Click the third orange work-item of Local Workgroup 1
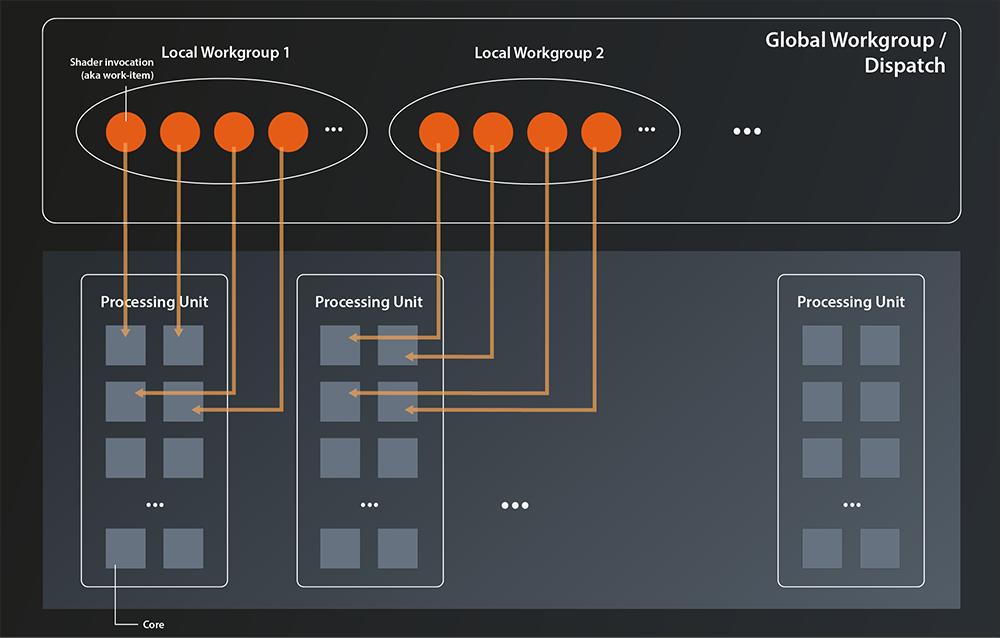Screen dimensions: 1000x638 (x=234, y=130)
